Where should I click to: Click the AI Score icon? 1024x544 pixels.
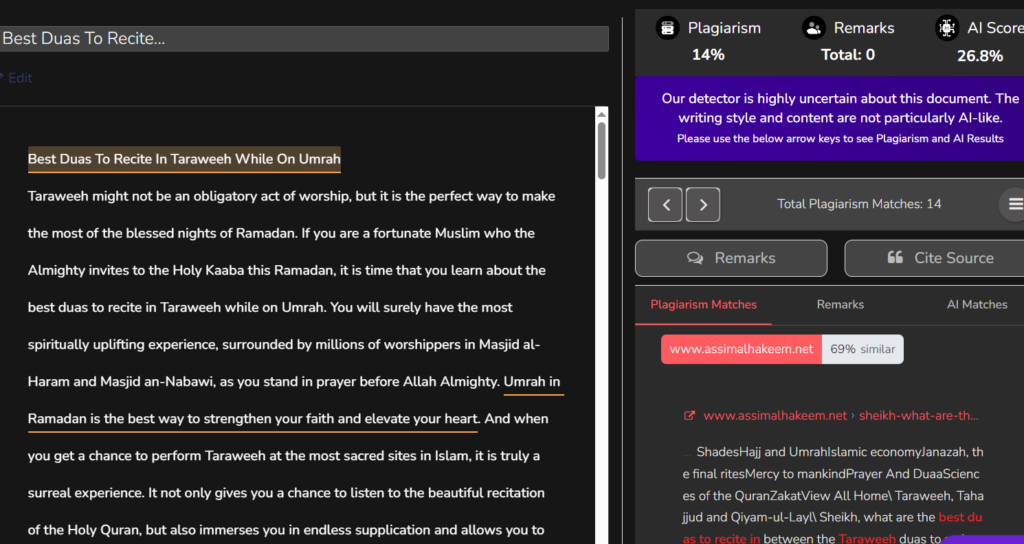point(946,28)
